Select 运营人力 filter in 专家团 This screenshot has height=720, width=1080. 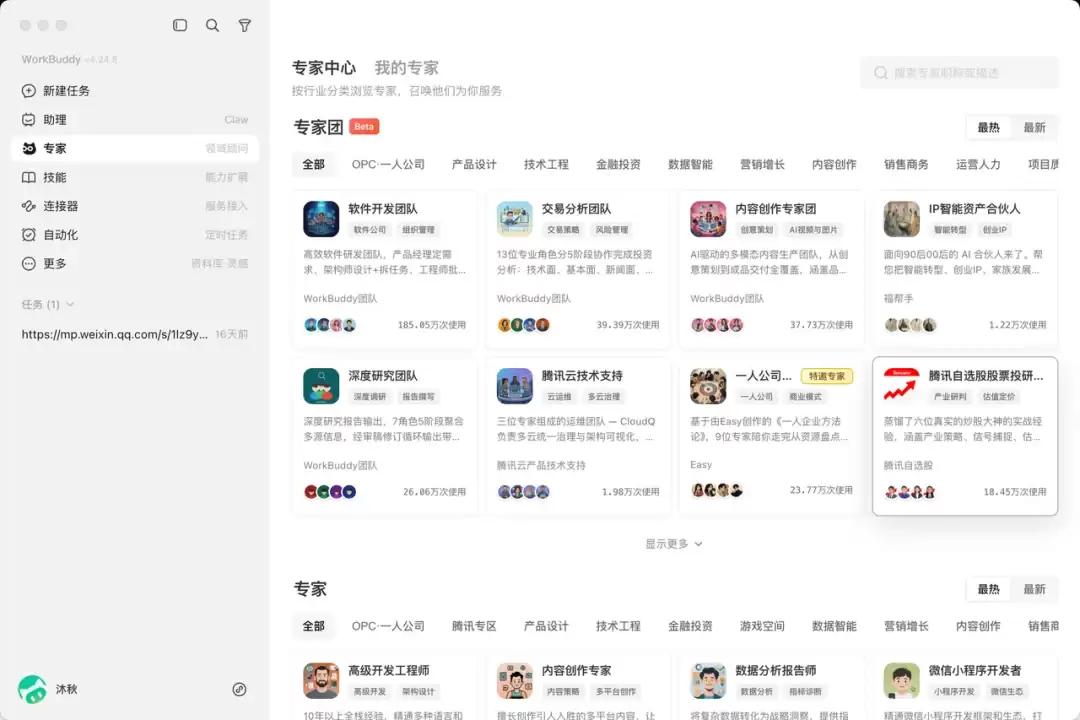[978, 165]
